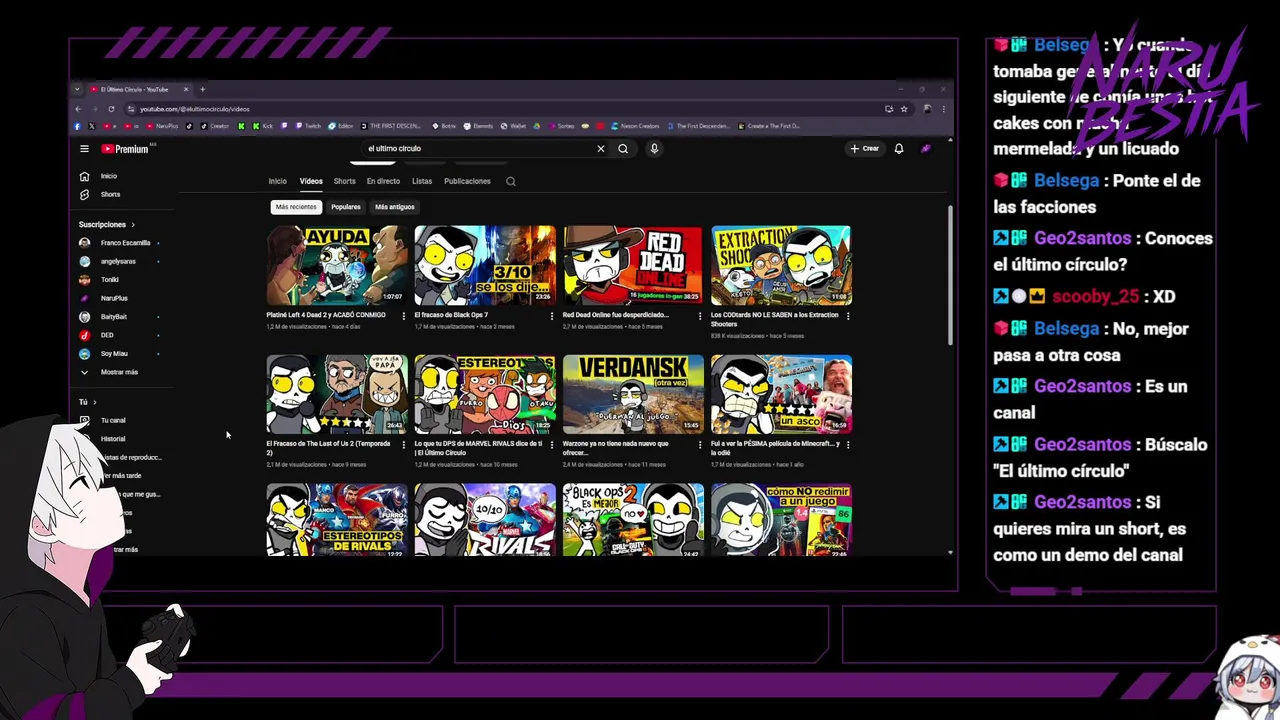This screenshot has height=720, width=1280.
Task: Open the Platiné Left 4 Dead 2 thumbnail
Action: pyautogui.click(x=337, y=265)
